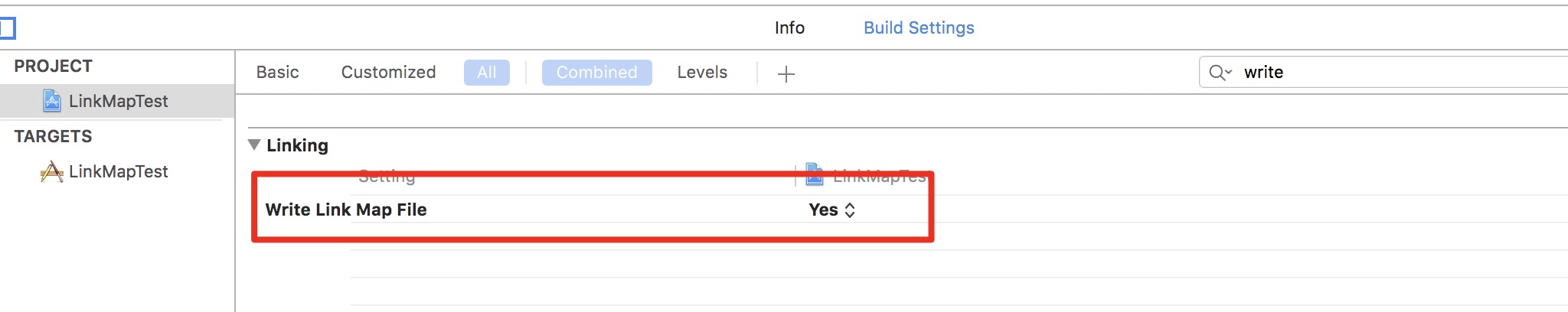Screen dimensions: 1568x312
Task: Open the Info tab
Action: 789,28
